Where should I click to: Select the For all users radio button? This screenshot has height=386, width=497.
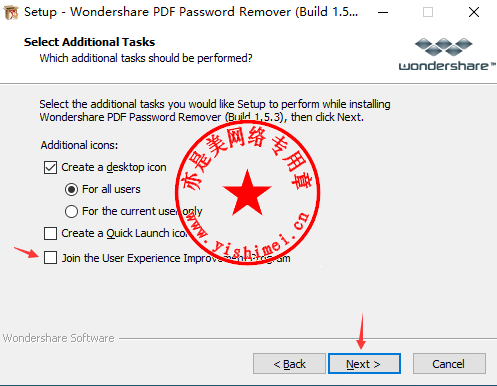71,189
